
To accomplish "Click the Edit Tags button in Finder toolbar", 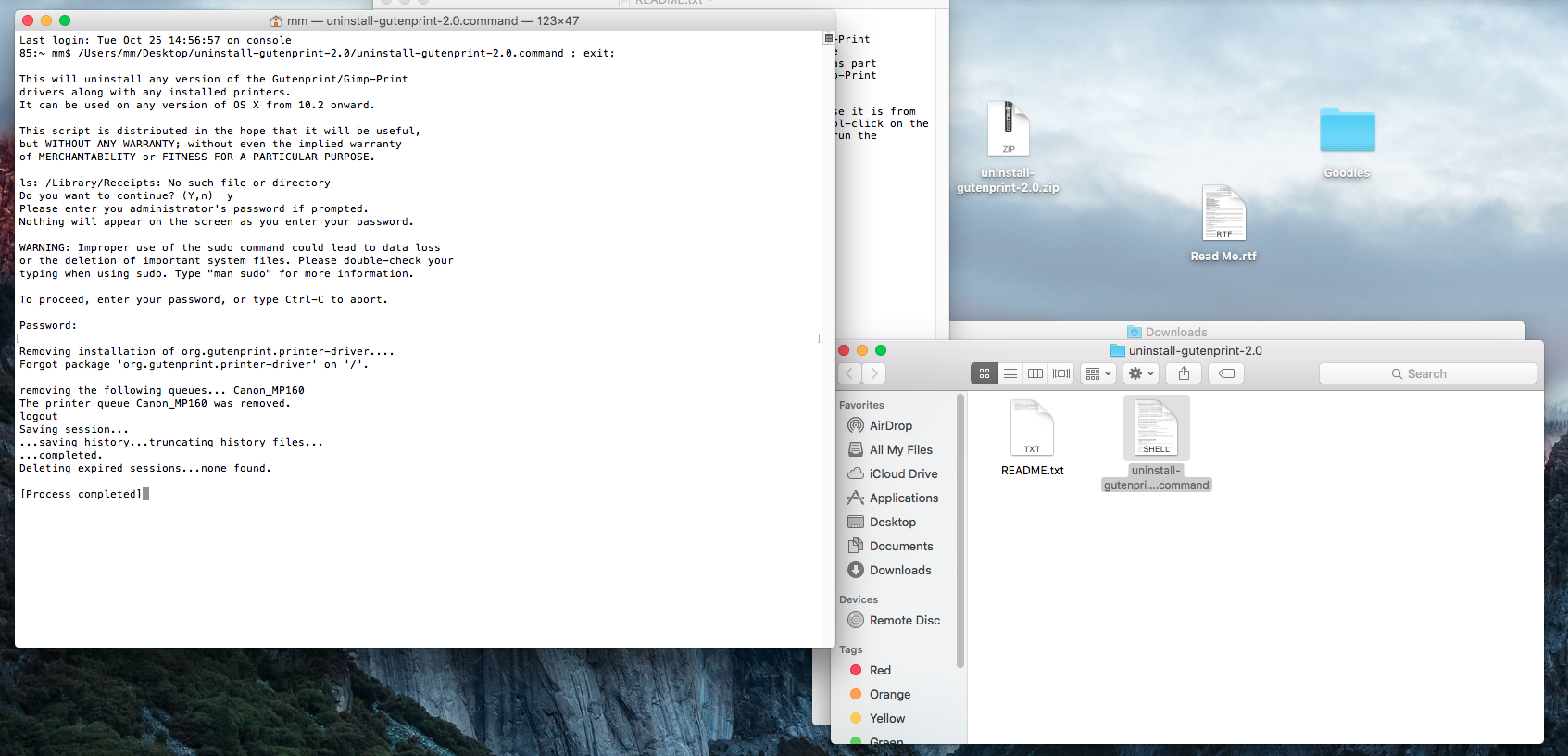I will [x=1226, y=373].
